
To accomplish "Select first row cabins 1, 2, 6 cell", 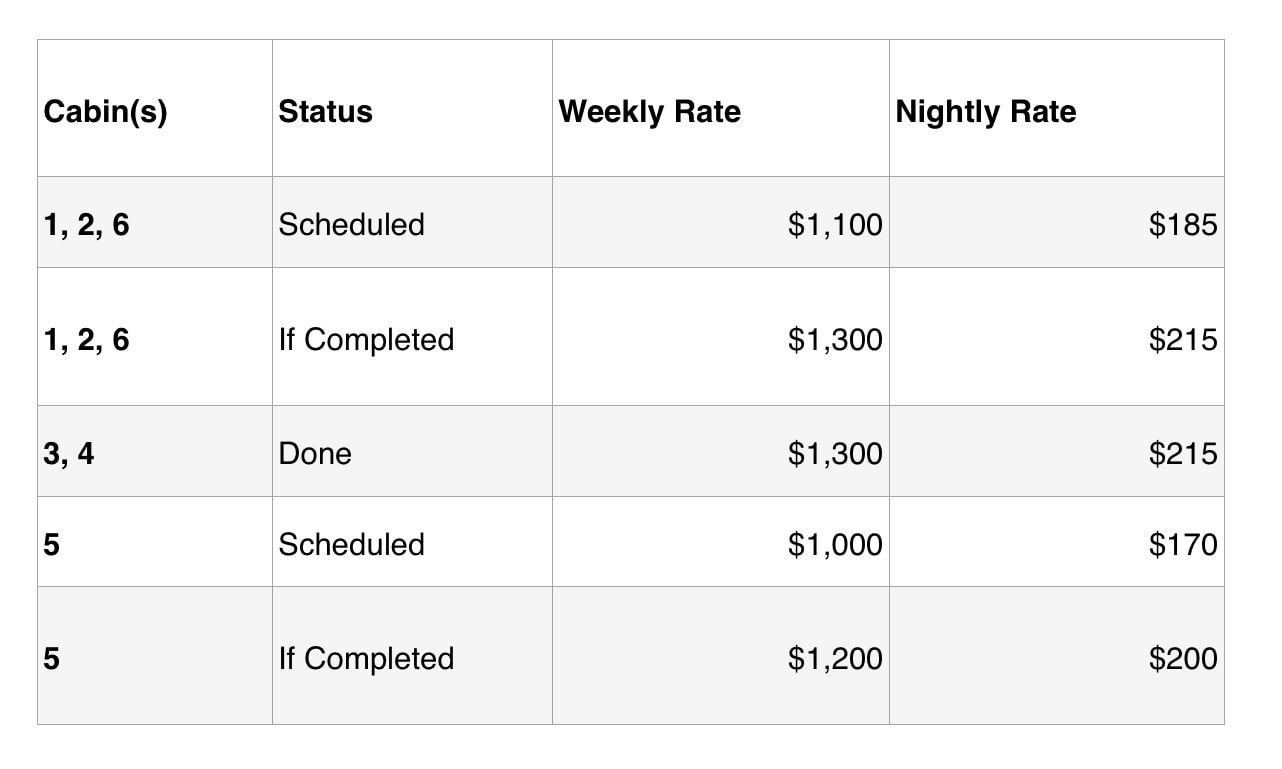I will (x=155, y=223).
